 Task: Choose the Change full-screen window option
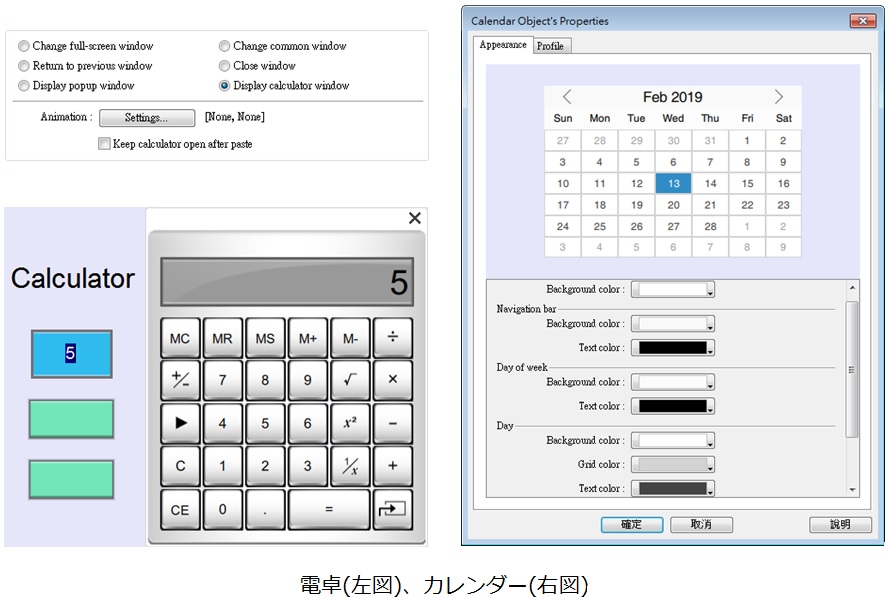coord(24,46)
